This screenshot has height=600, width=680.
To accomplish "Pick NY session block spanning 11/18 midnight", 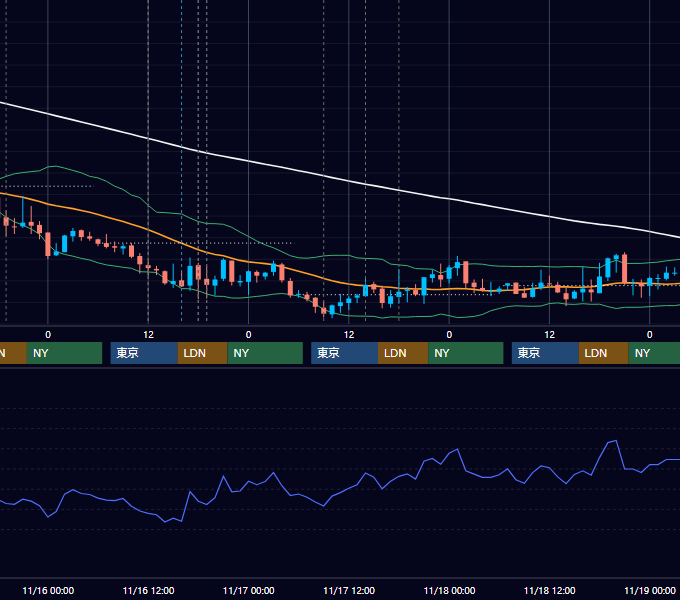I will (466, 353).
